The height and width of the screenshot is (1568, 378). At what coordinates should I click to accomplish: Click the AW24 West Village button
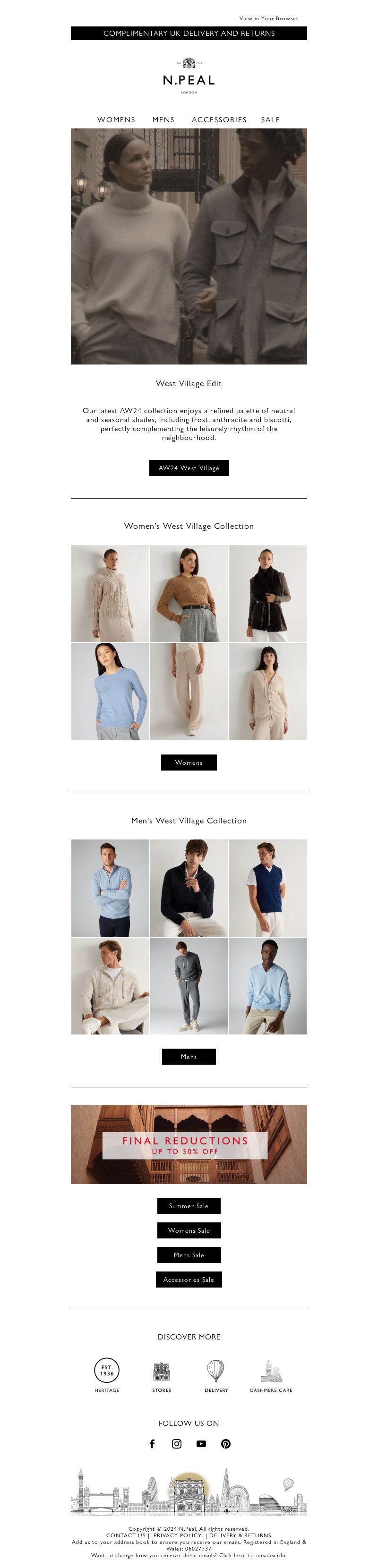coord(189,467)
